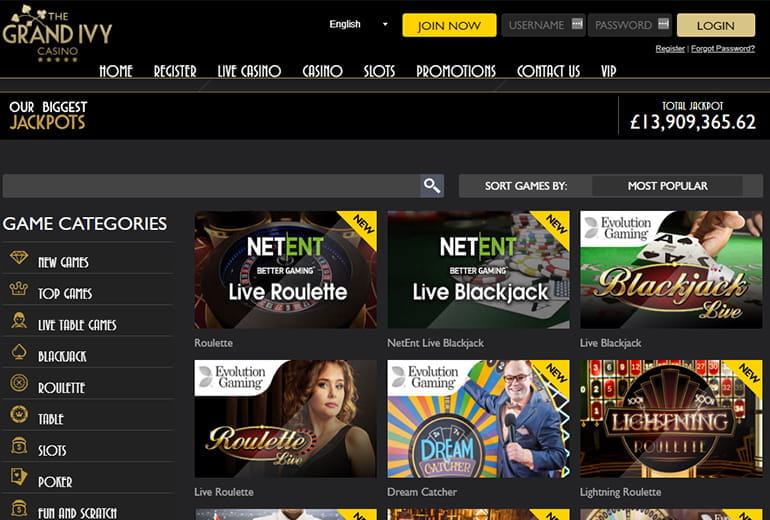Click the 'Lightning Roulette' title text

(620, 492)
